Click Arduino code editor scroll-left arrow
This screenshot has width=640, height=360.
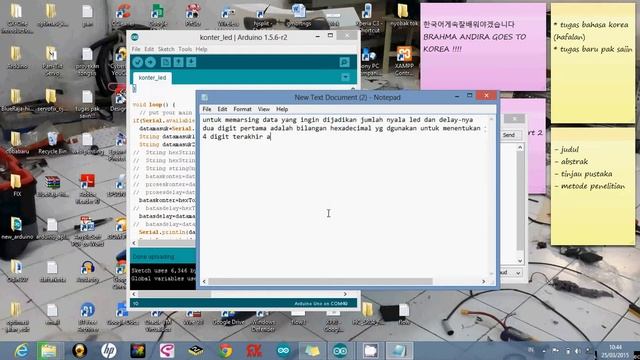[134, 243]
